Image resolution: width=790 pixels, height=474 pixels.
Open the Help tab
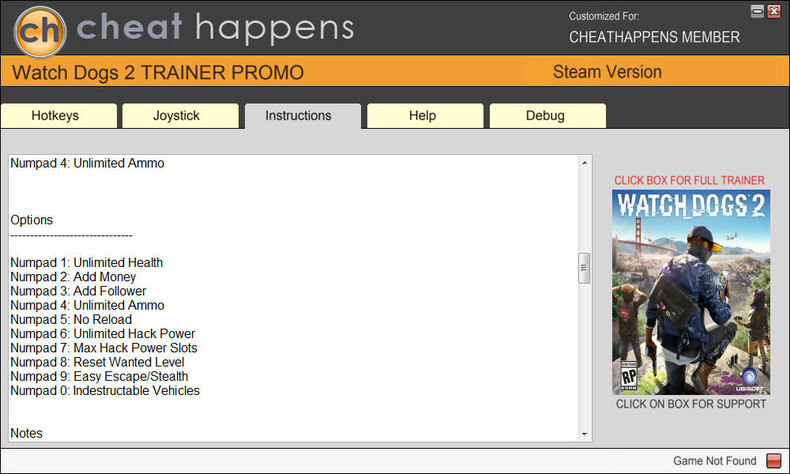click(x=425, y=116)
